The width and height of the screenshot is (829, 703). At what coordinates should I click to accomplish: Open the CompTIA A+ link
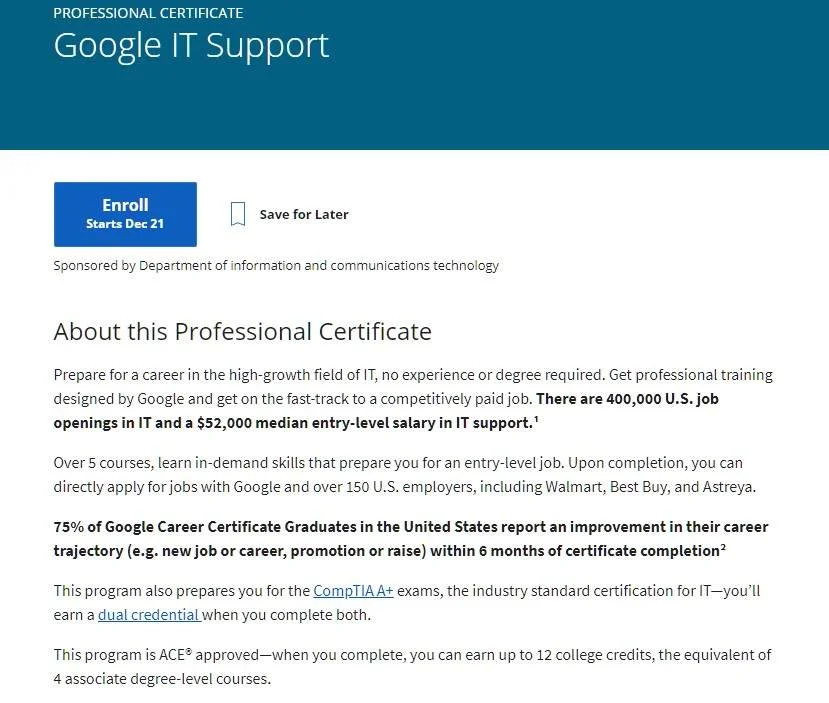(353, 590)
